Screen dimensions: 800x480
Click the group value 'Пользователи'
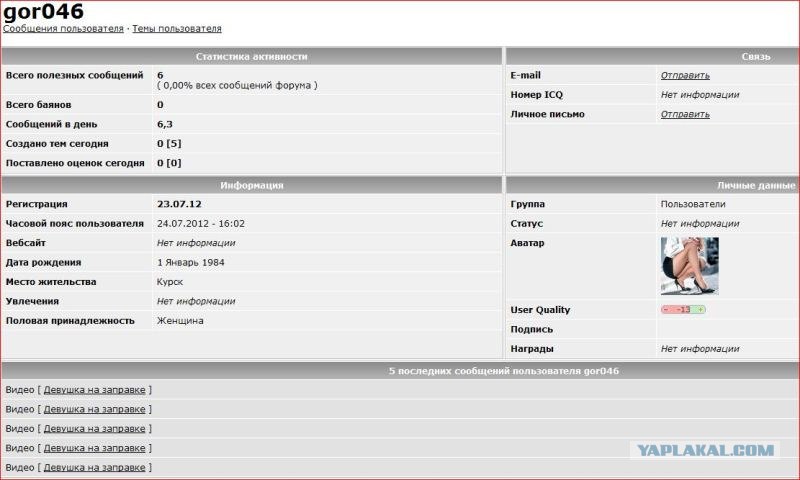coord(693,204)
